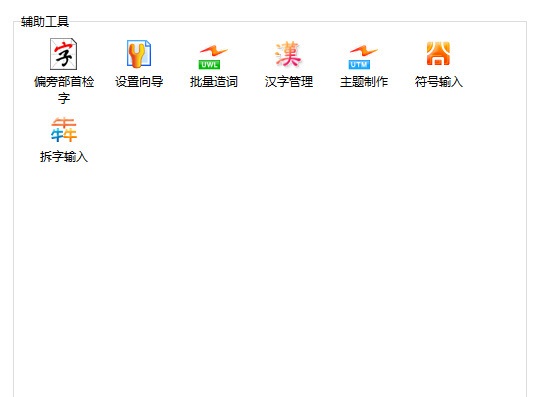Image resolution: width=540 pixels, height=397 pixels.
Task: Open the 符号输入 icon
Action: 438,53
